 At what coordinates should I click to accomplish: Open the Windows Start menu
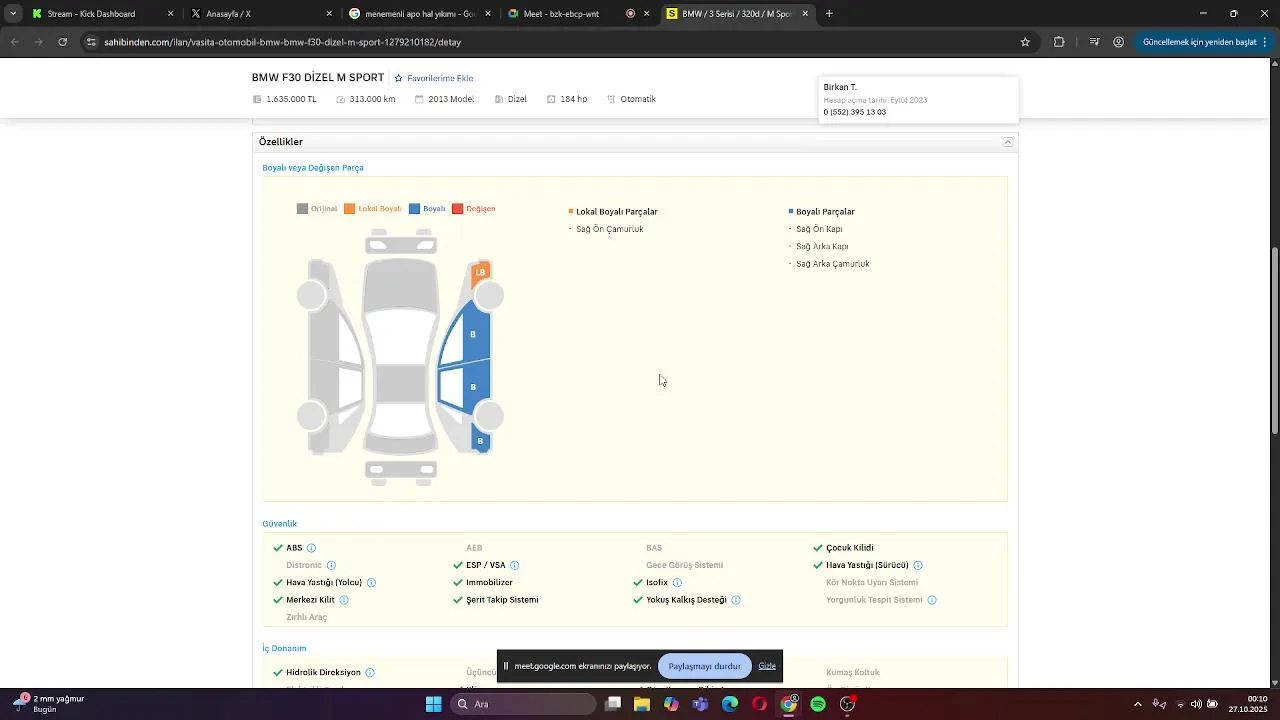[433, 704]
